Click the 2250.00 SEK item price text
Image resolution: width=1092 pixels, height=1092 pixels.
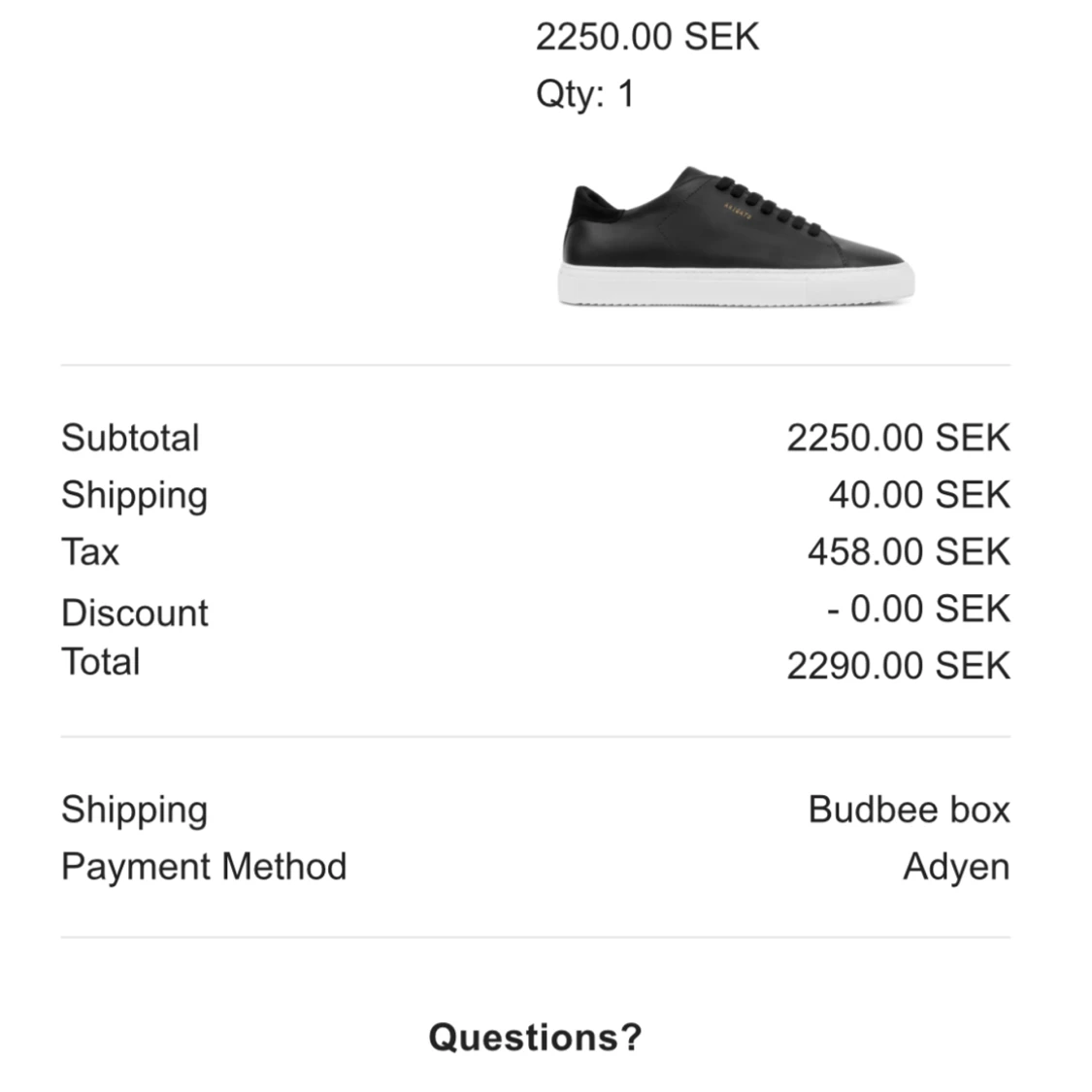pyautogui.click(x=647, y=37)
